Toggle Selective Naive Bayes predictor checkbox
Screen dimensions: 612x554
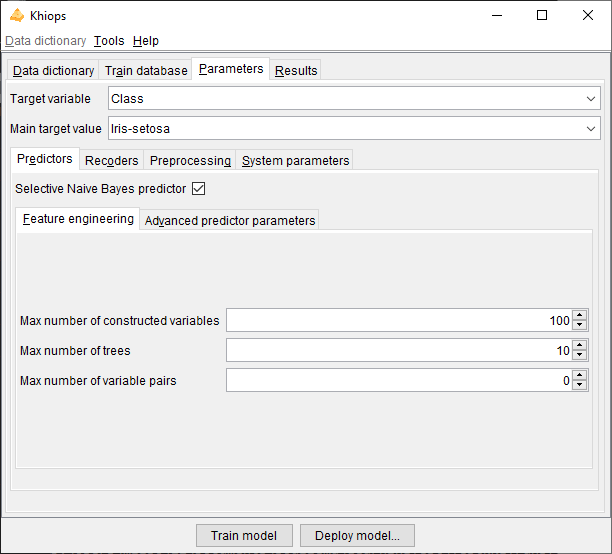[198, 188]
